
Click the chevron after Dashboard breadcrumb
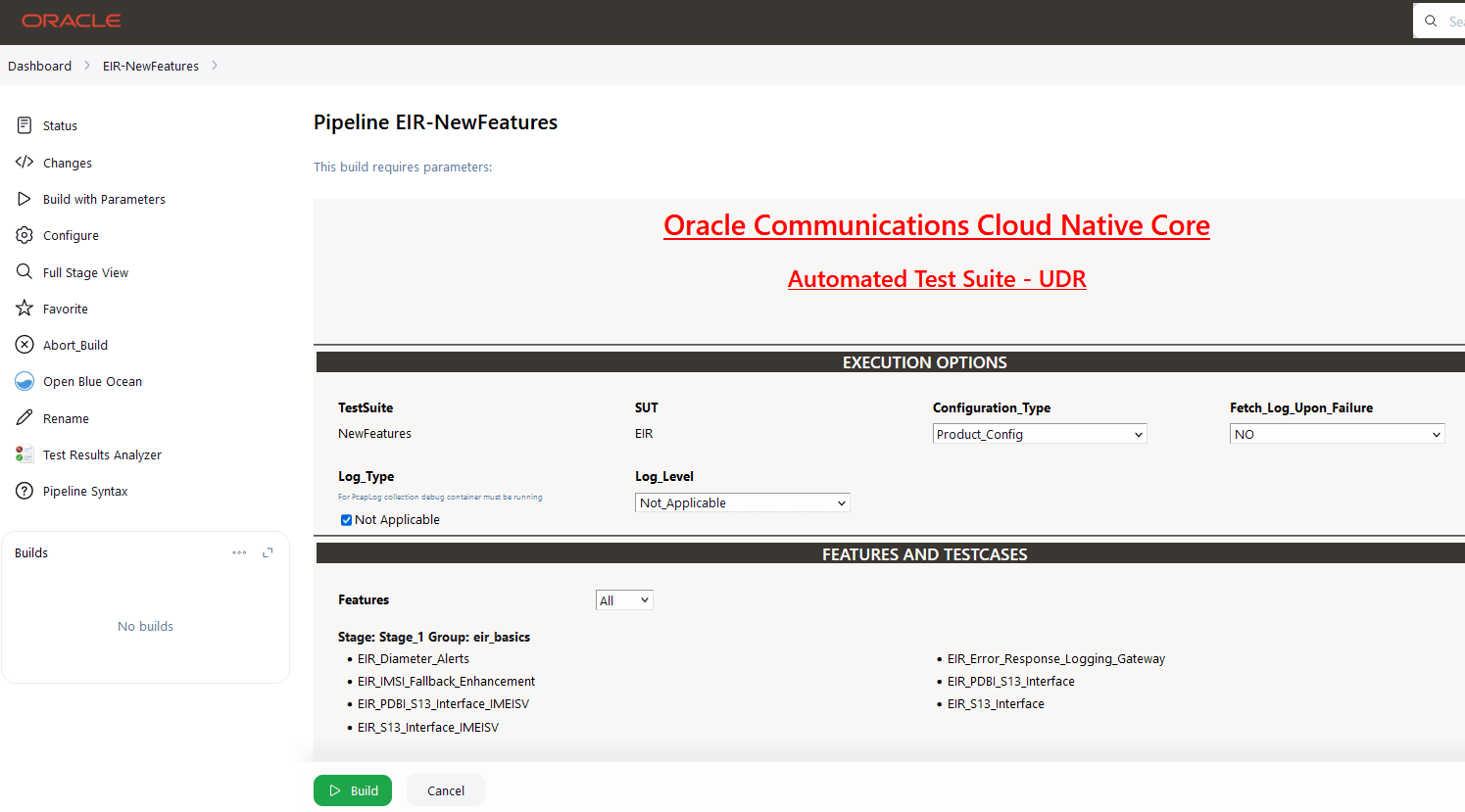click(87, 66)
